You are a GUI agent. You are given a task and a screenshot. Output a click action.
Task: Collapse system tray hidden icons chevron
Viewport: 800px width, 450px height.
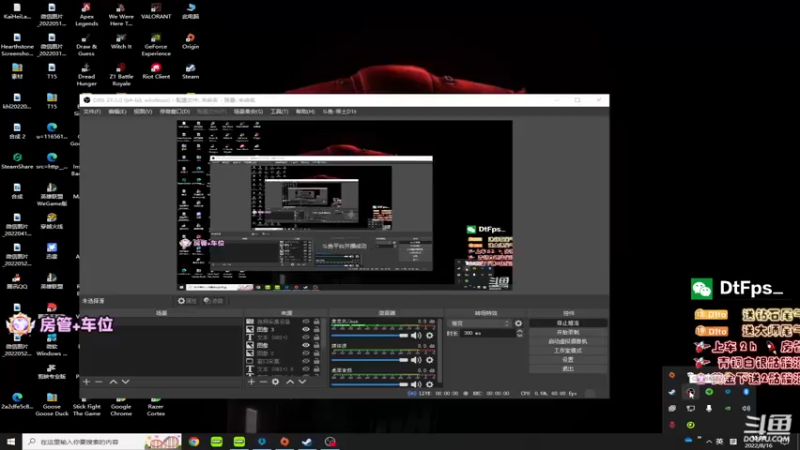pos(709,442)
